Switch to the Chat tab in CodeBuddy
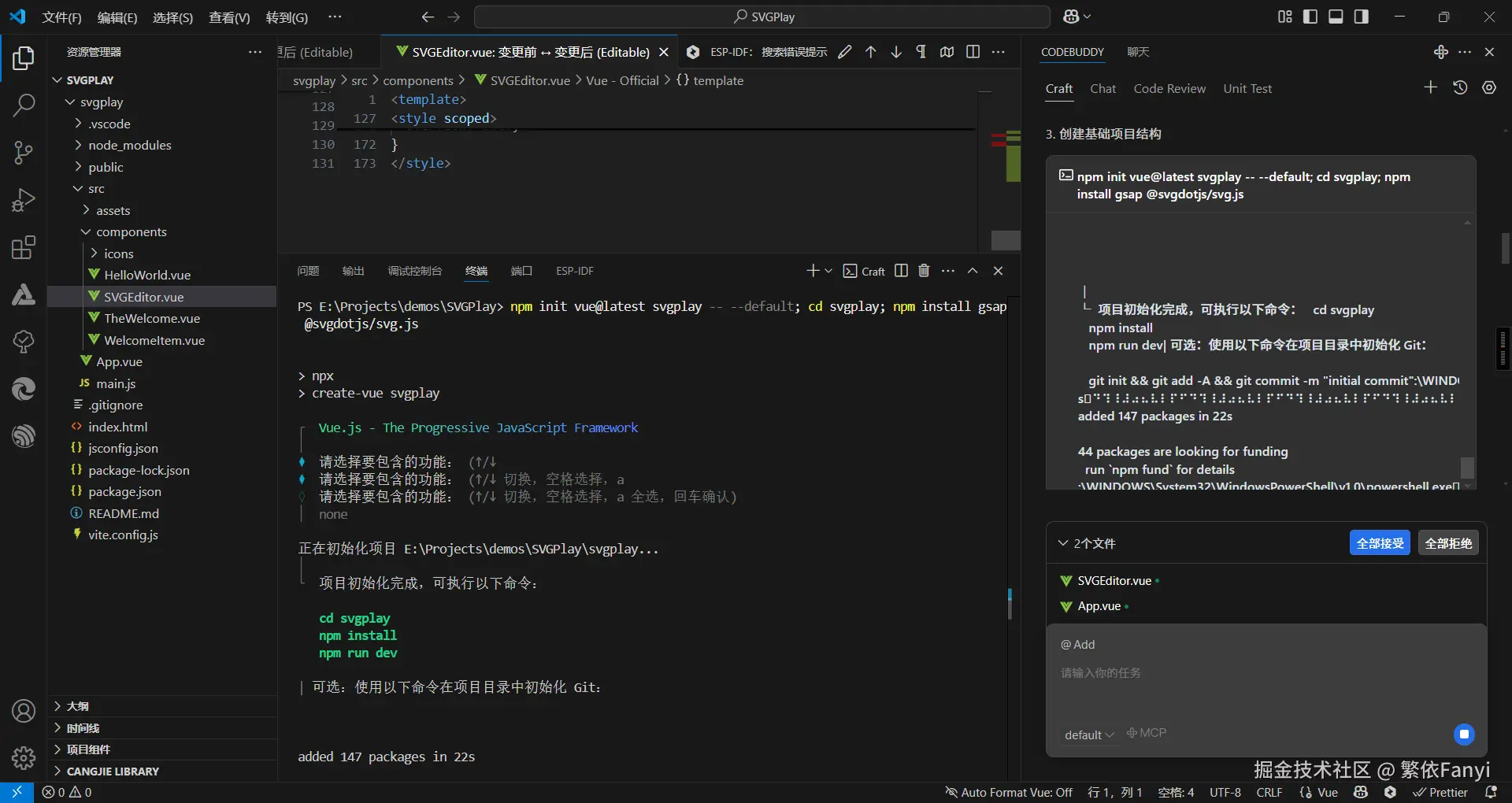Screen dimensions: 1512x803 click(1103, 89)
